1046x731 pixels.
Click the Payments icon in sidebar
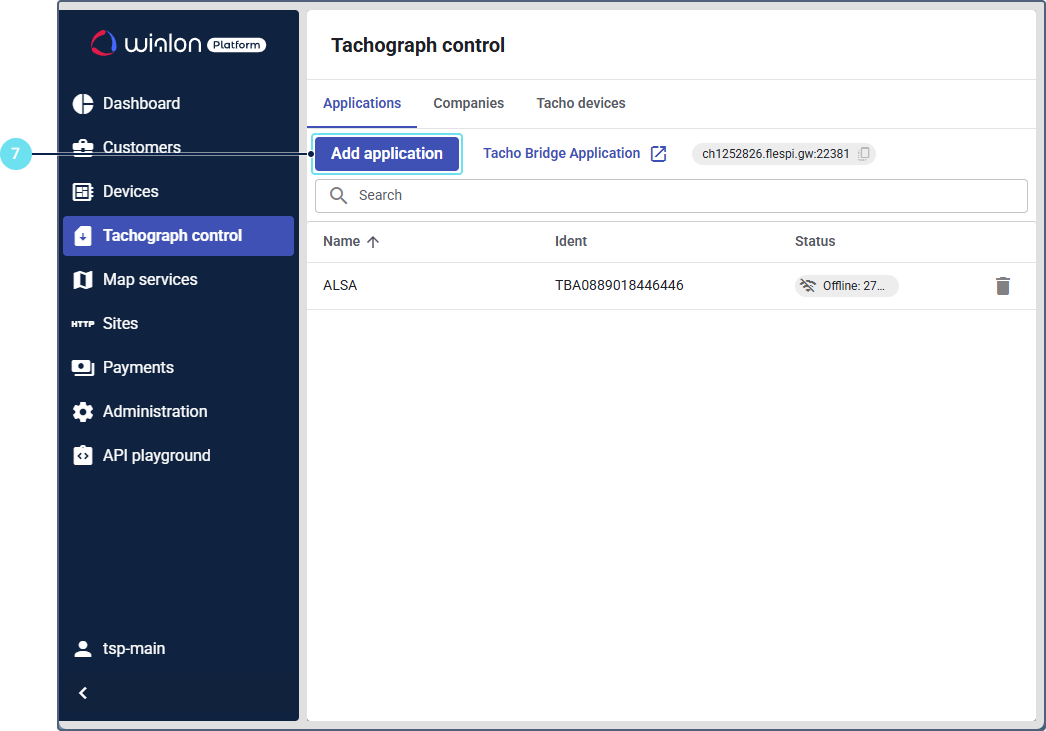[x=83, y=368]
